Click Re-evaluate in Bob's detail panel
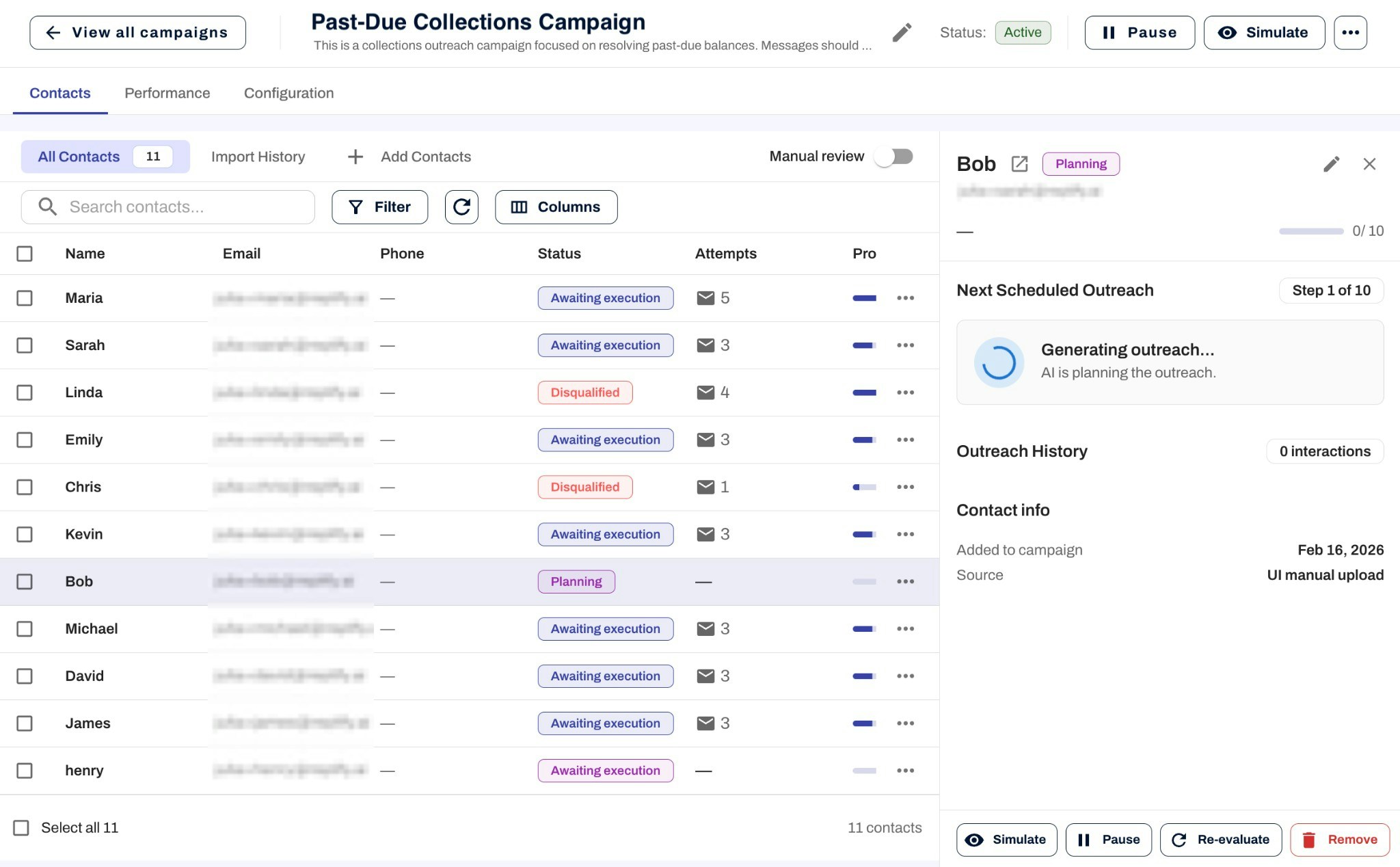This screenshot has width=1400, height=867. [x=1220, y=840]
